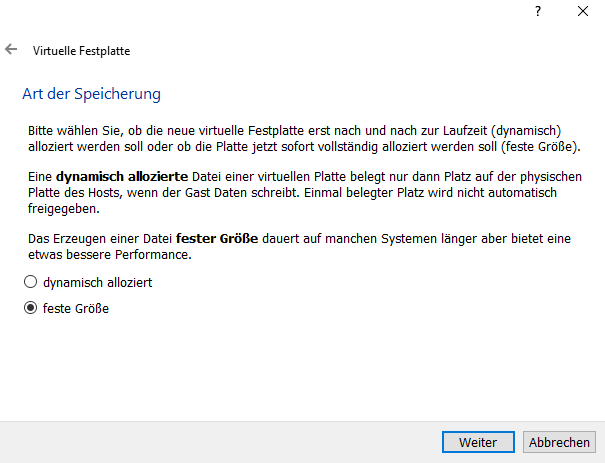The image size is (605, 463).
Task: Open help with the question mark icon
Action: [x=538, y=12]
